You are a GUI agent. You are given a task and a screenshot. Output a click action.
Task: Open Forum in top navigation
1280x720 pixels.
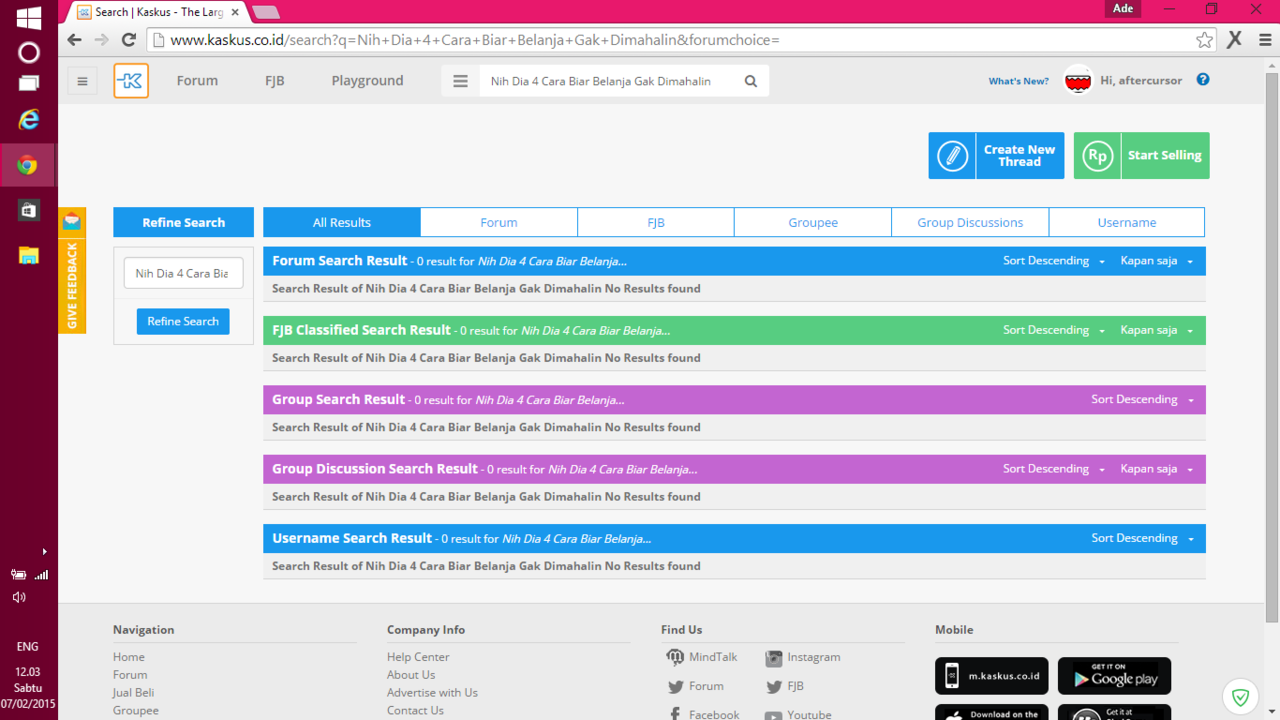[197, 81]
